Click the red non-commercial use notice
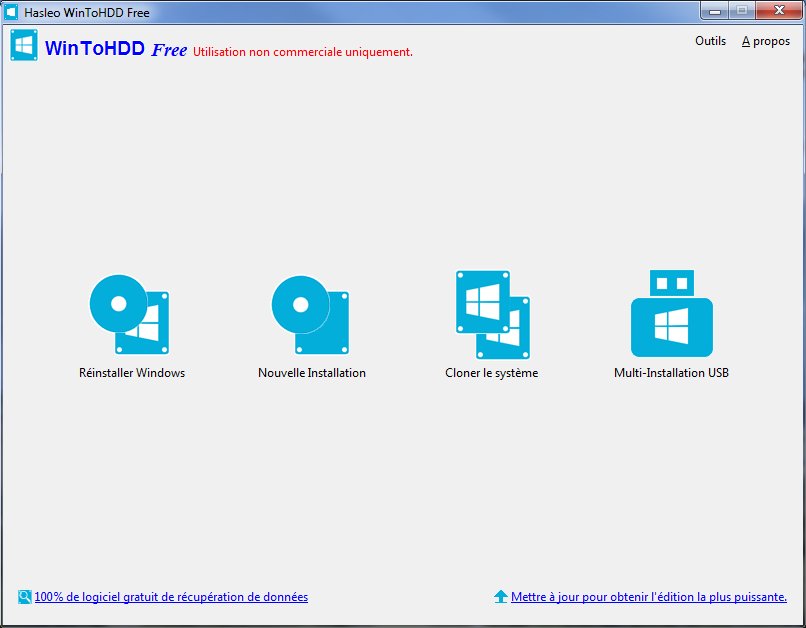Image resolution: width=806 pixels, height=628 pixels. pyautogui.click(x=303, y=52)
